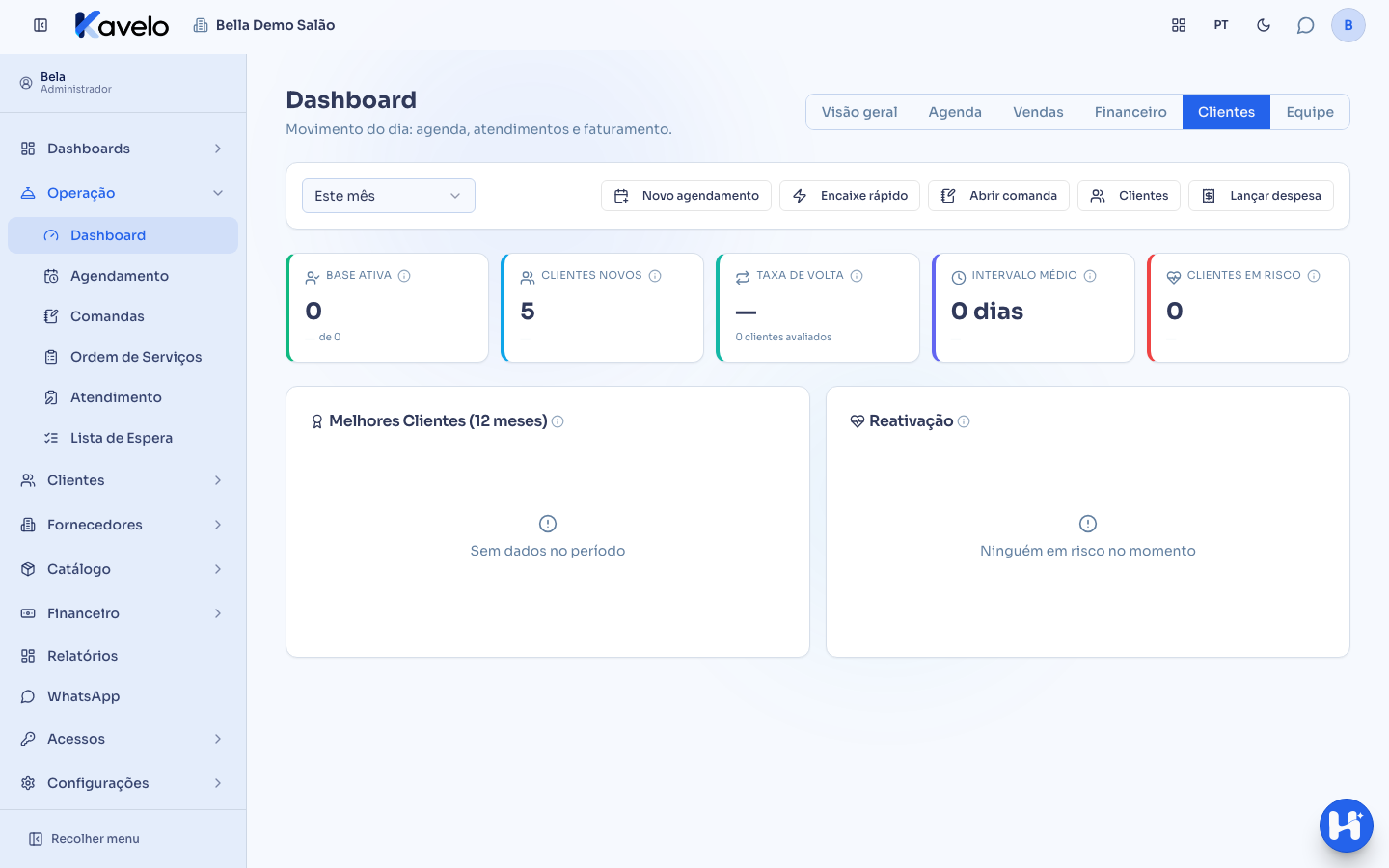The height and width of the screenshot is (868, 1389).
Task: Expand the Configurações sidebar section
Action: [x=123, y=783]
